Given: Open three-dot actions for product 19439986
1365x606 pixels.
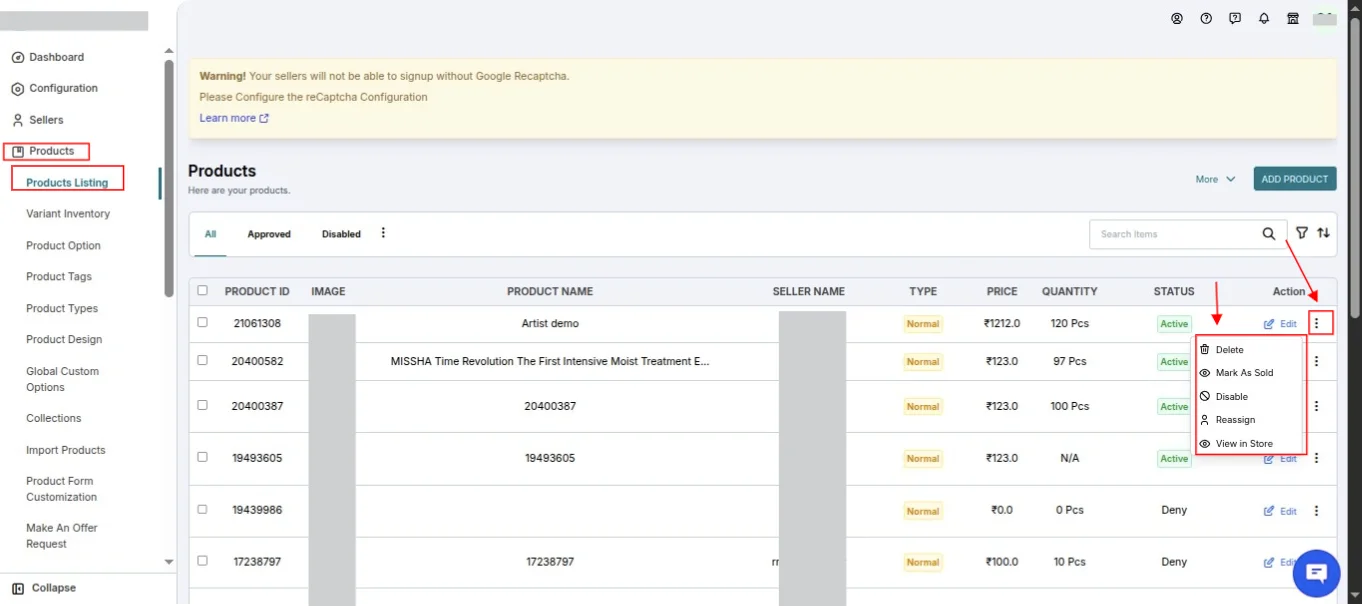Looking at the screenshot, I should coord(1316,510).
